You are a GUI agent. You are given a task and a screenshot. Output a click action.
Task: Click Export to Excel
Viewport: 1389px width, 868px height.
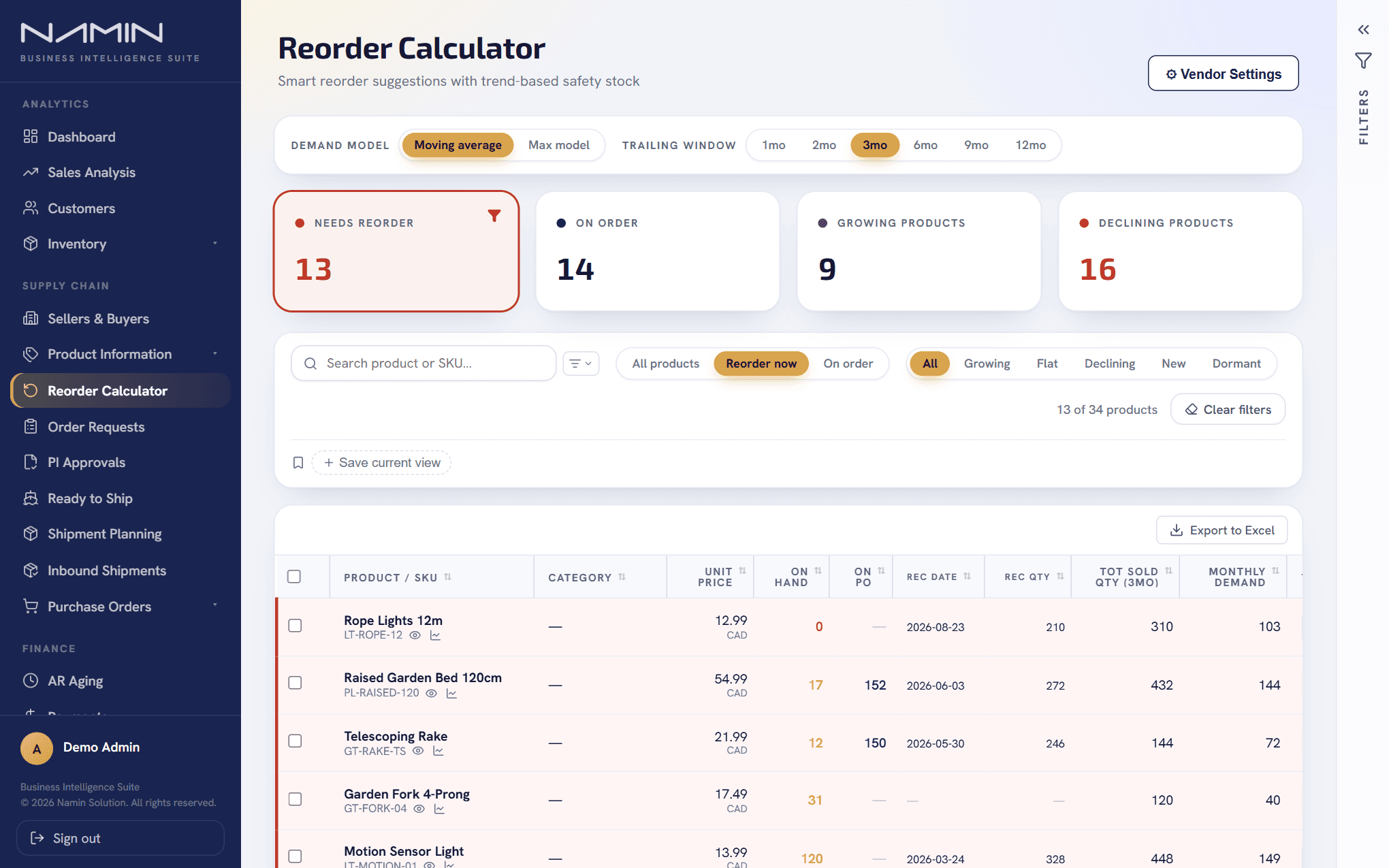coord(1222,530)
